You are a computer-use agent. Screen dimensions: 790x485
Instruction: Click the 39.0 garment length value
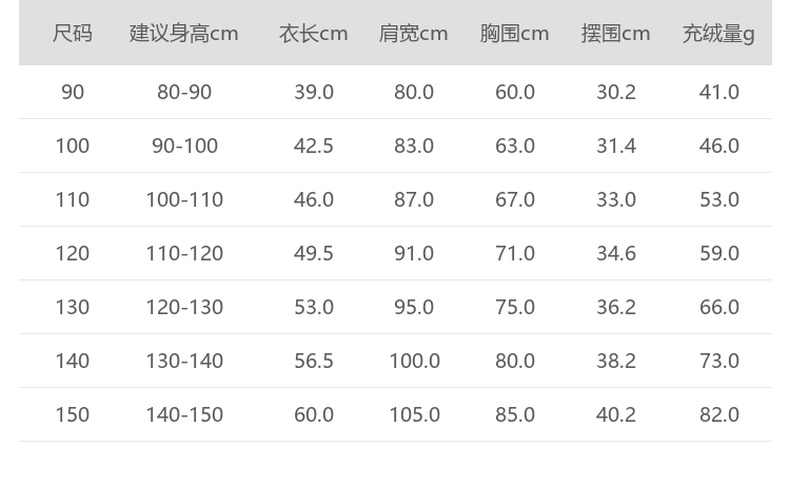pos(313,92)
